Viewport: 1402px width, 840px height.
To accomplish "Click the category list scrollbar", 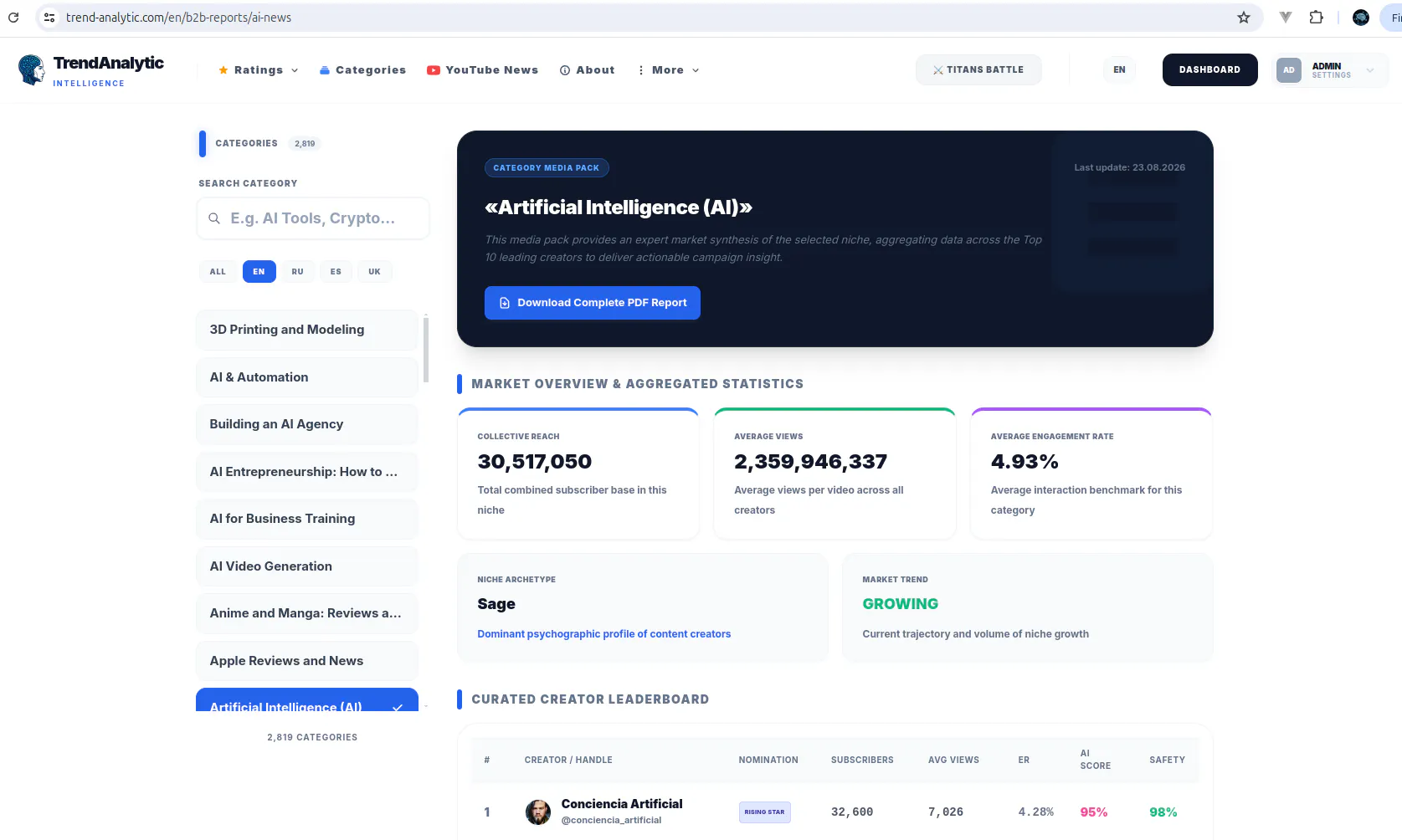I will 425,349.
